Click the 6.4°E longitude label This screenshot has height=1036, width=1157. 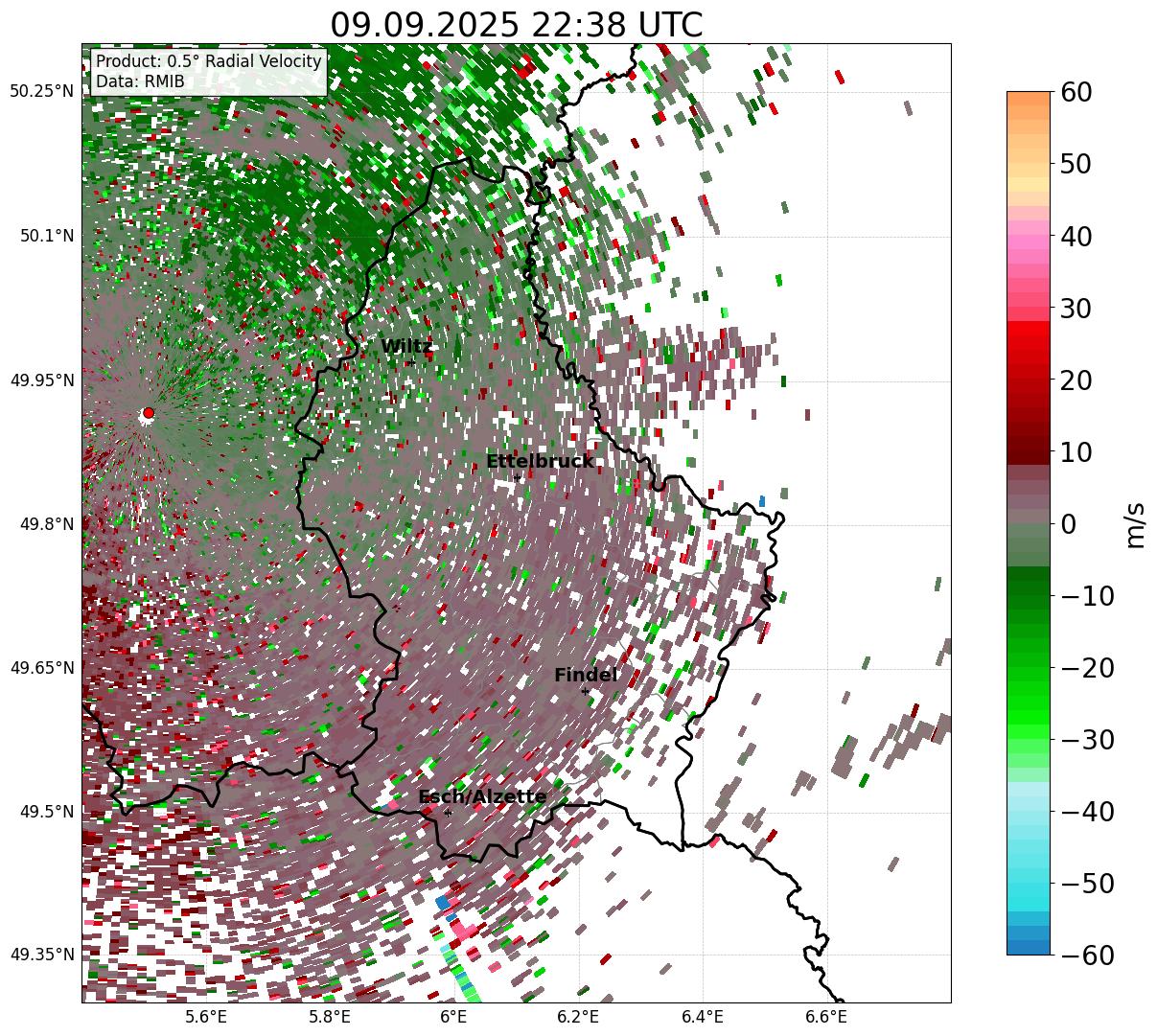703,1017
